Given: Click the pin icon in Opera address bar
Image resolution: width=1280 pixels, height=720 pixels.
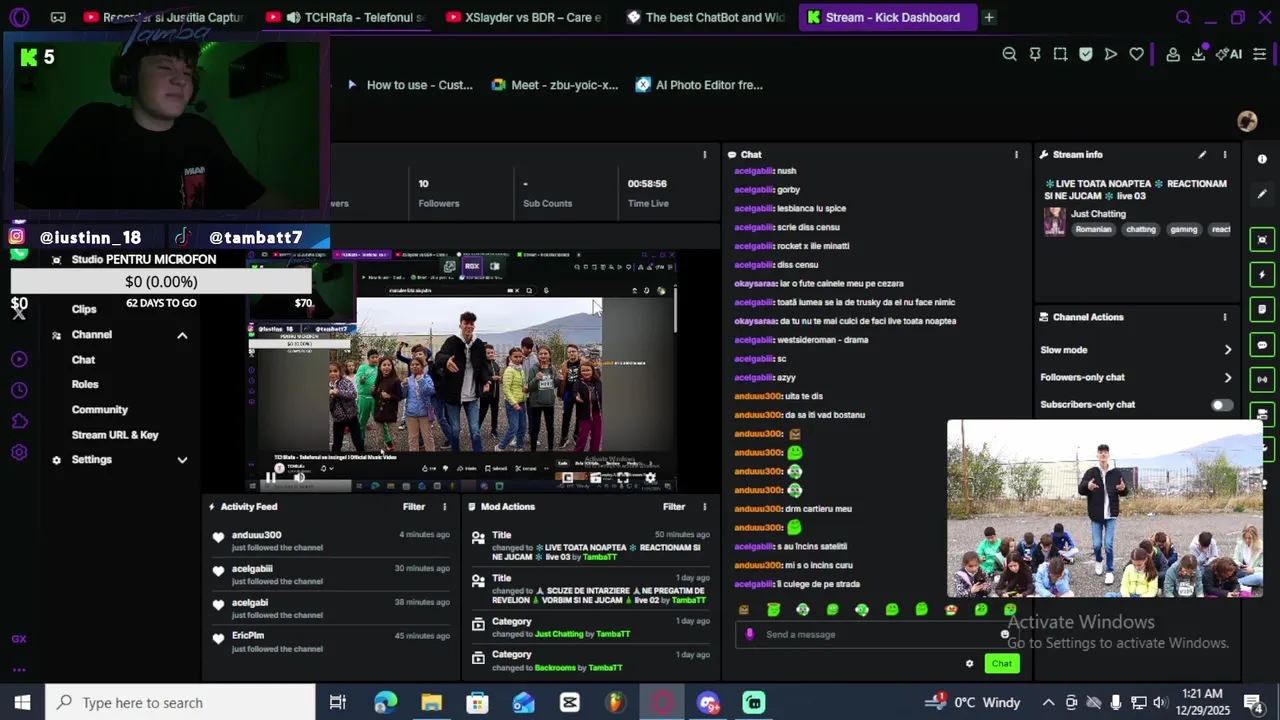Looking at the screenshot, I should [x=1035, y=54].
